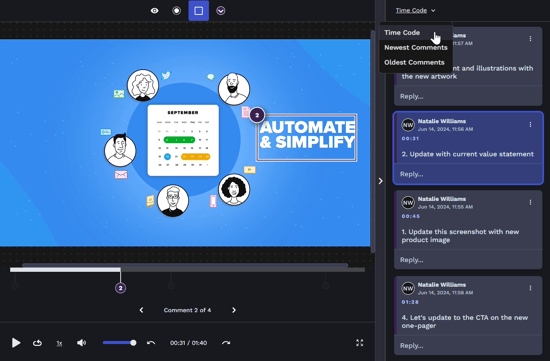The height and width of the screenshot is (361, 550).
Task: Click NW avatar on 00:45 comment
Action: (408, 202)
